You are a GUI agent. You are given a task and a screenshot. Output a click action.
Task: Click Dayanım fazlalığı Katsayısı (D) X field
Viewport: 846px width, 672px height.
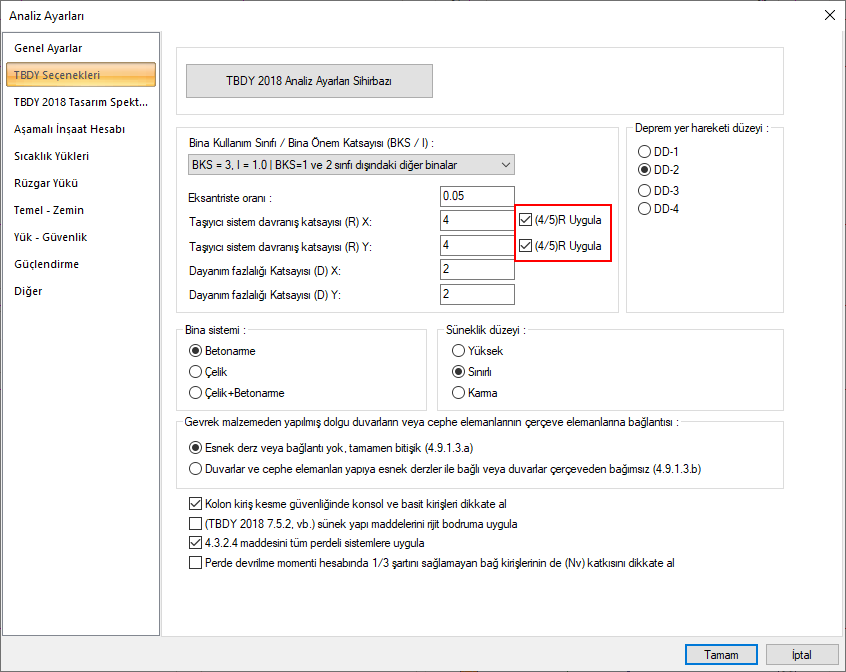click(476, 269)
